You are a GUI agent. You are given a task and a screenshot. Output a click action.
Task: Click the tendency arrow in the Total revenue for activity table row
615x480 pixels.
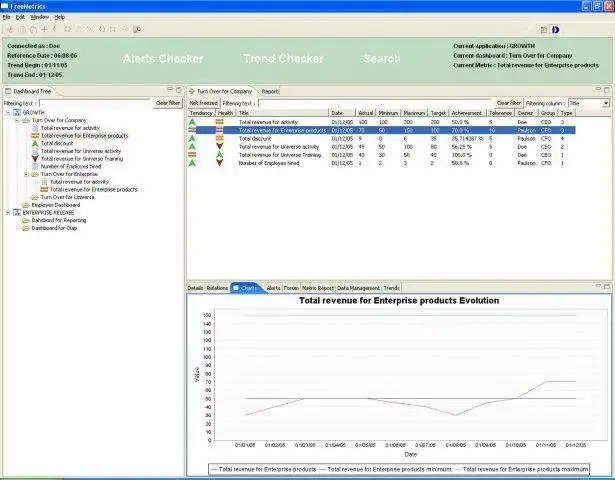[x=192, y=122]
